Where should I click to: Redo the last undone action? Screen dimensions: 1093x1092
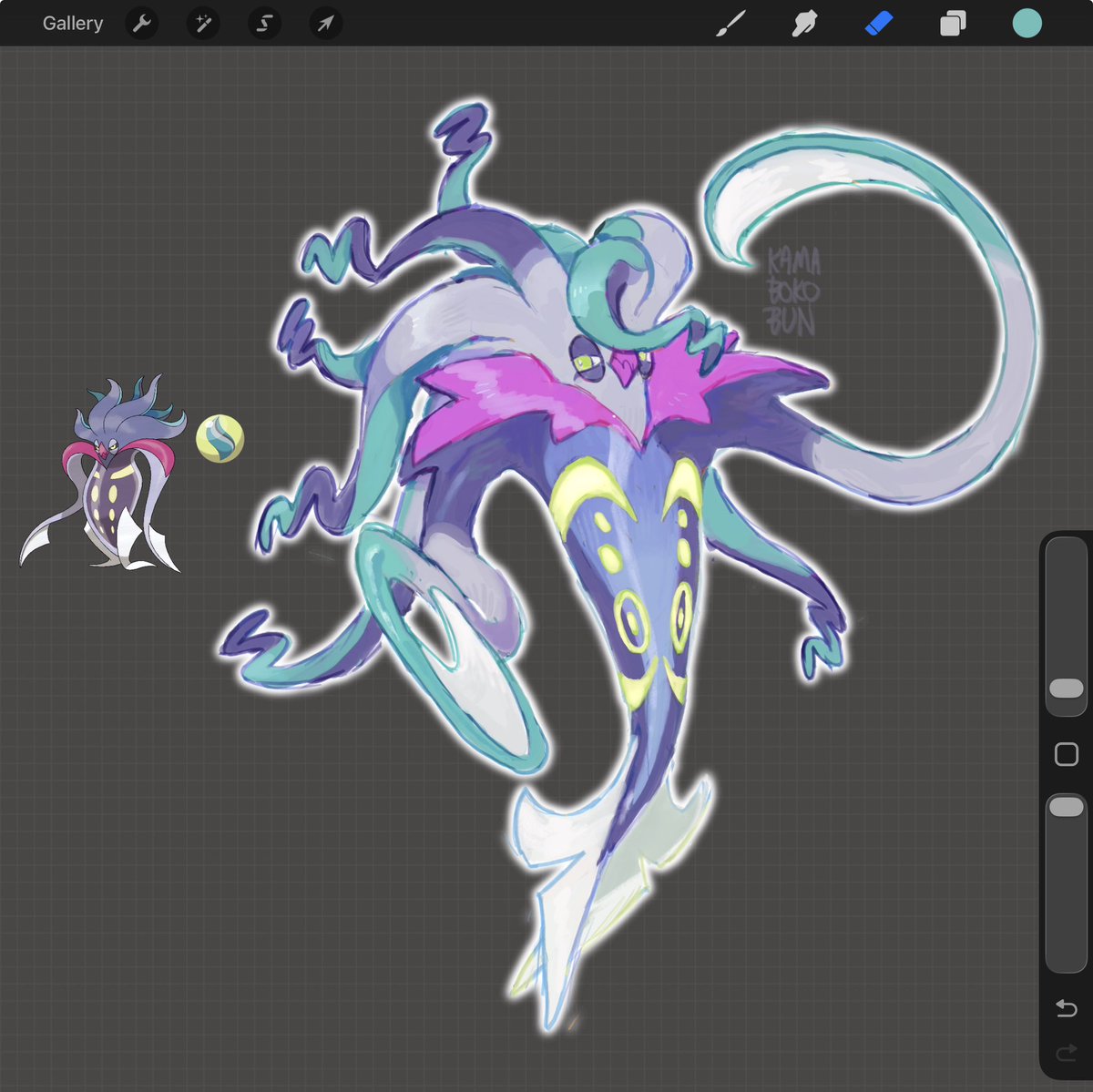[x=1067, y=1054]
